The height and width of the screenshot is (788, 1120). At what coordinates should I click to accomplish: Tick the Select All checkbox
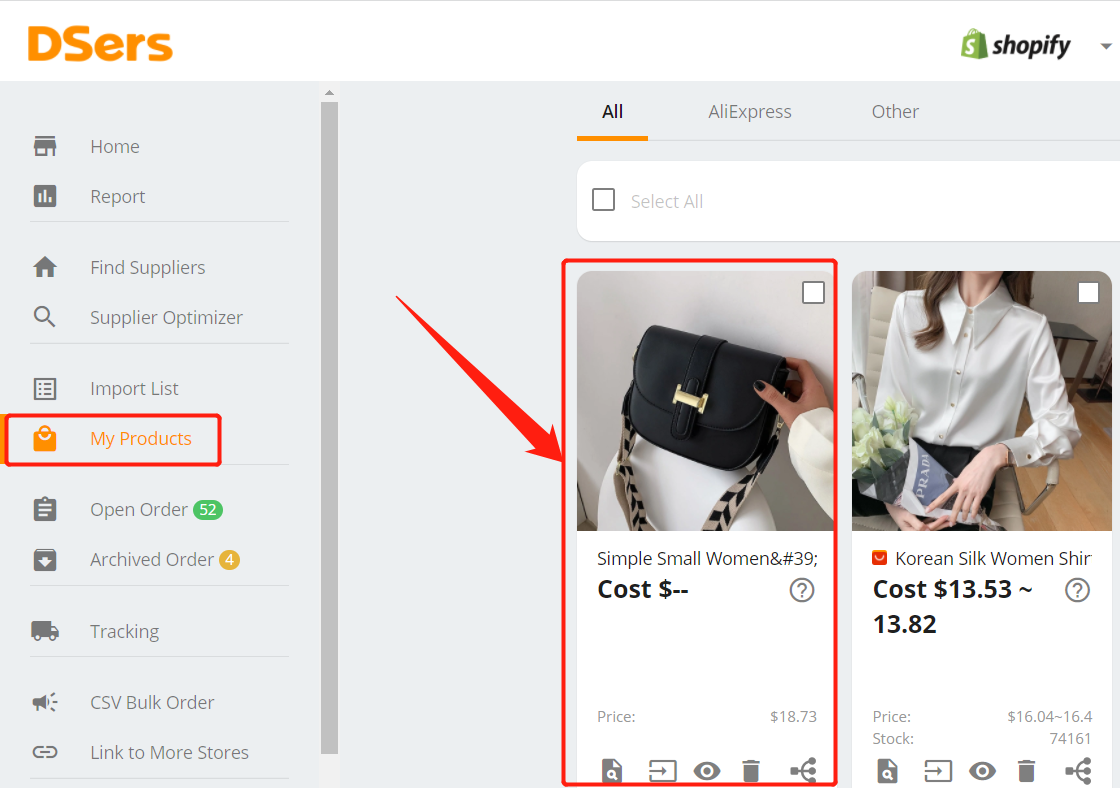(604, 199)
